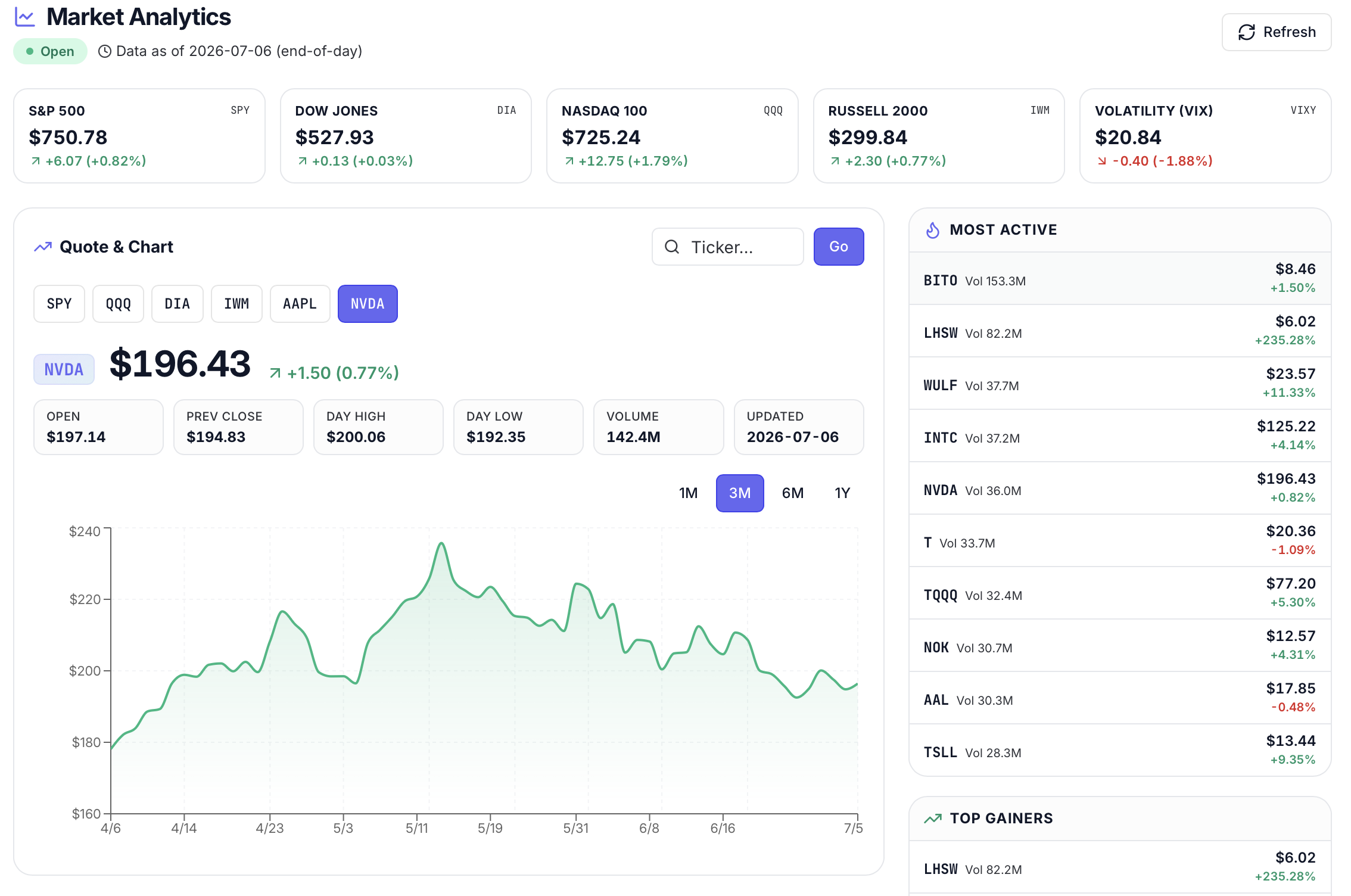Viewport: 1351px width, 896px height.
Task: Switch chart range to 1M
Action: click(x=688, y=493)
